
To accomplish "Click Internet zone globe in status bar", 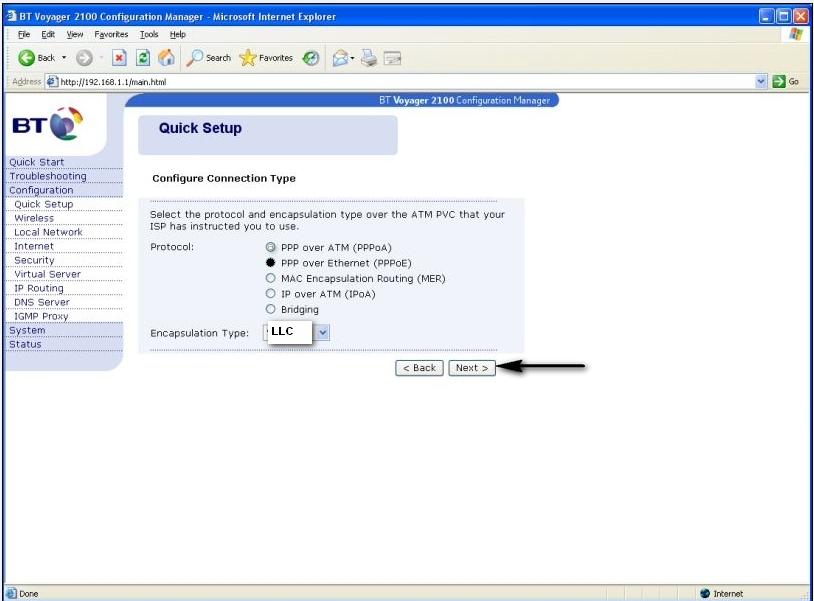I will coord(705,593).
